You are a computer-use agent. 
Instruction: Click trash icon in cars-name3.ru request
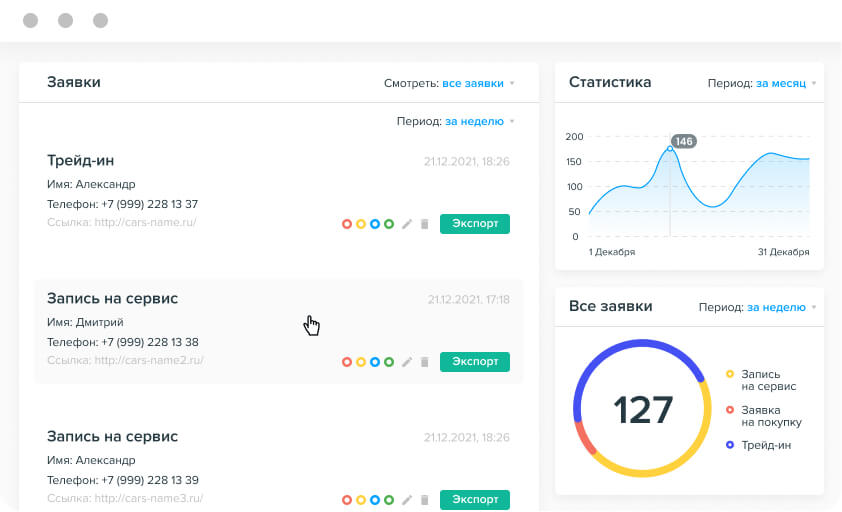(424, 500)
